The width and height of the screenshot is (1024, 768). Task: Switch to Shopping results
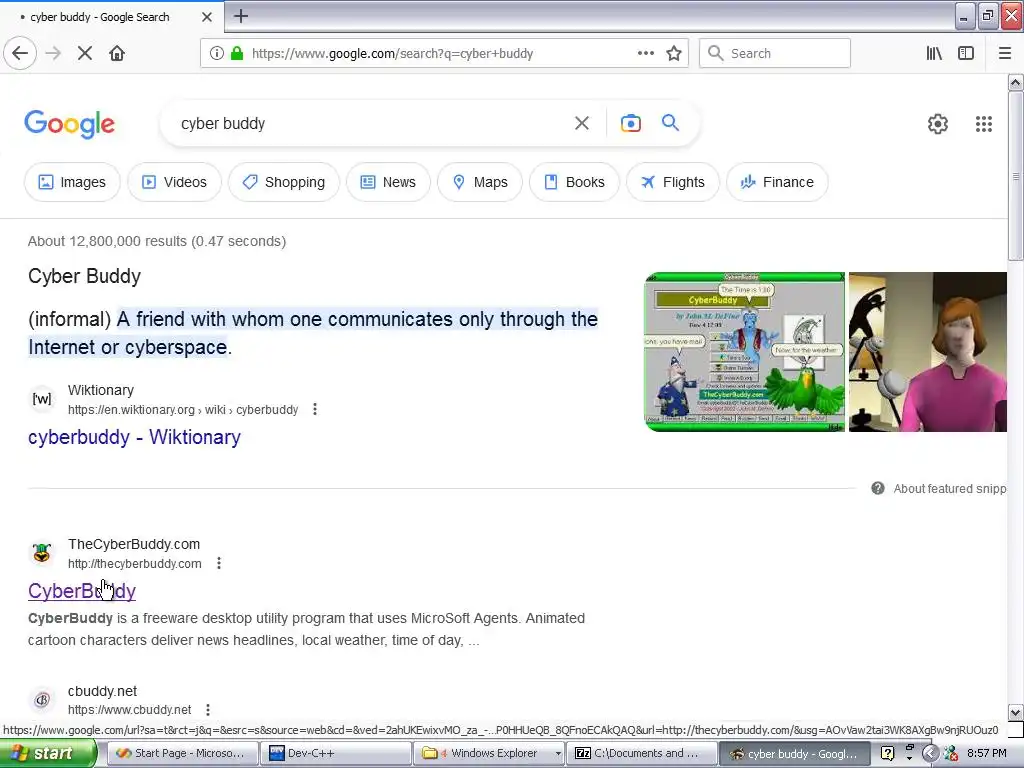pyautogui.click(x=284, y=182)
